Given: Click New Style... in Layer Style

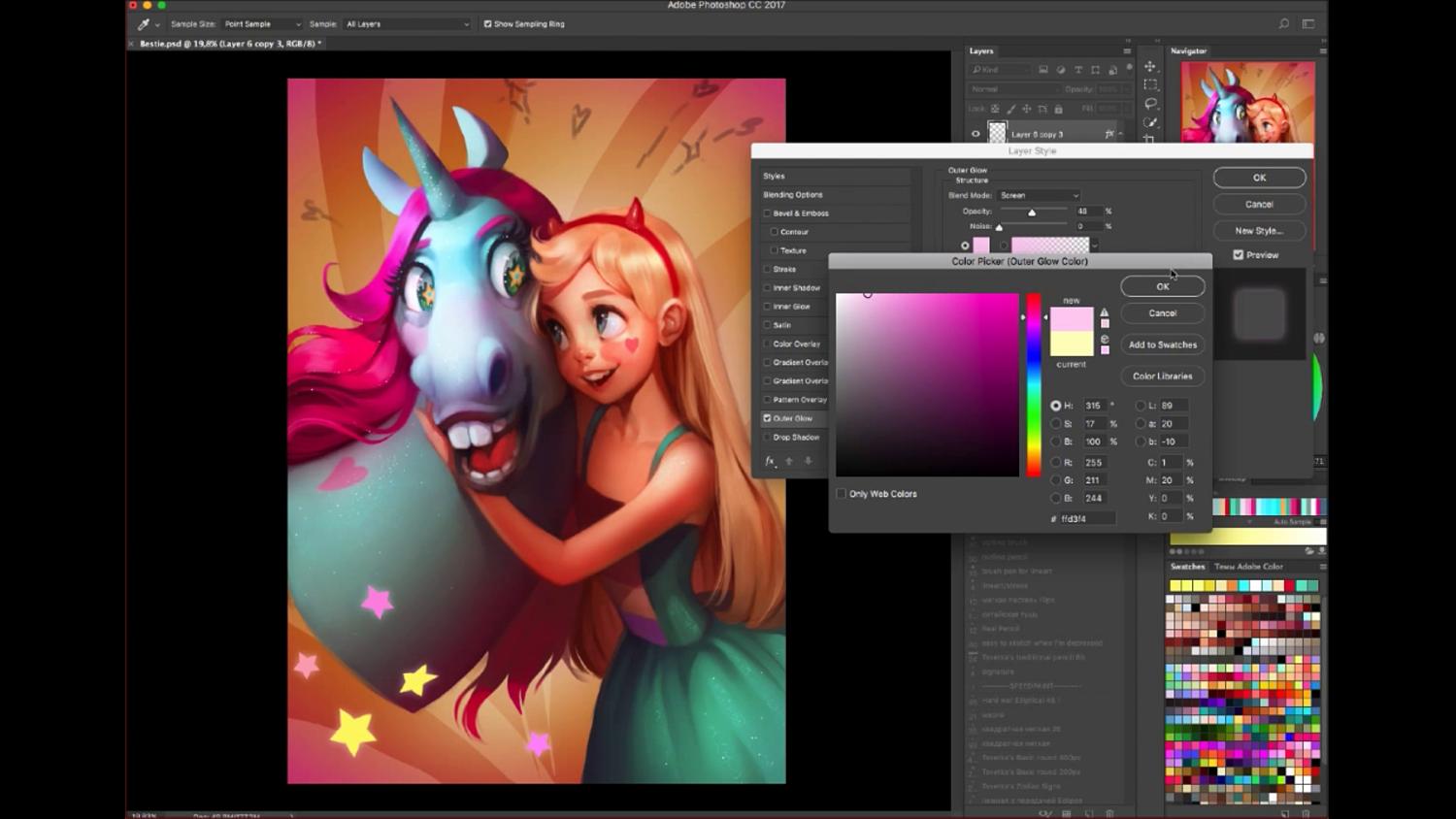Looking at the screenshot, I should coord(1259,231).
